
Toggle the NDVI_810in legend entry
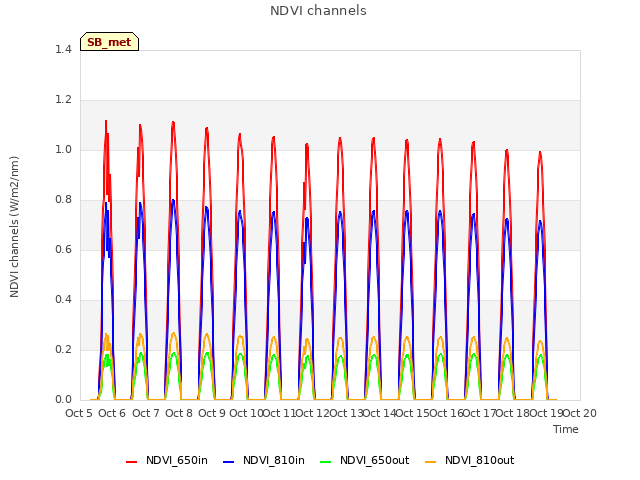click(264, 460)
